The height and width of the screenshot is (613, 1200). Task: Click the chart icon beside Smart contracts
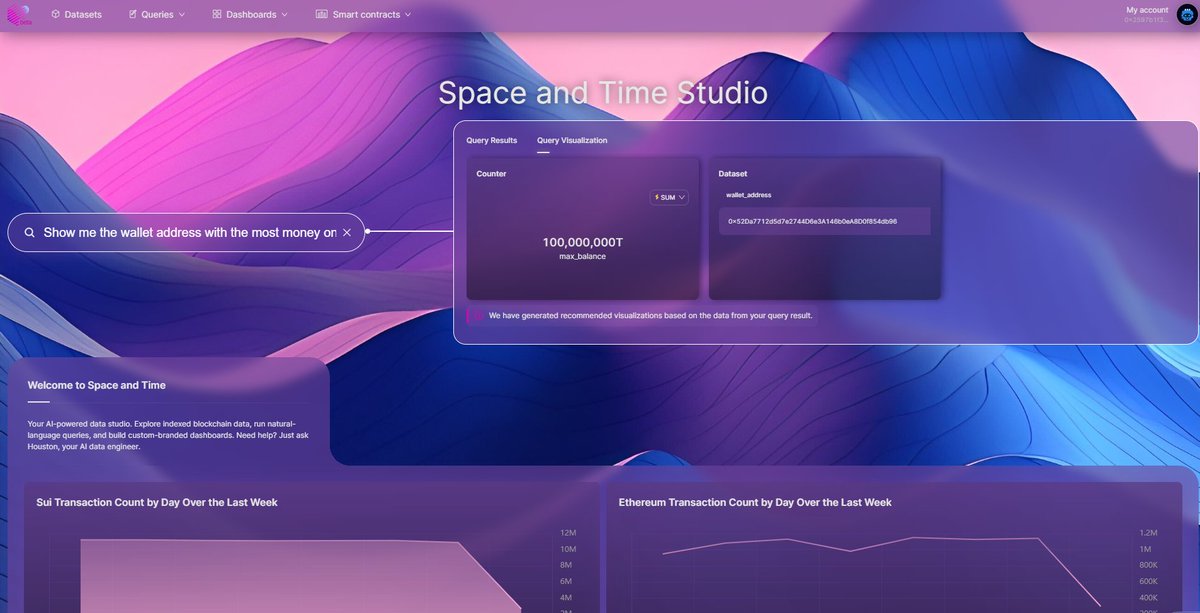pos(321,15)
